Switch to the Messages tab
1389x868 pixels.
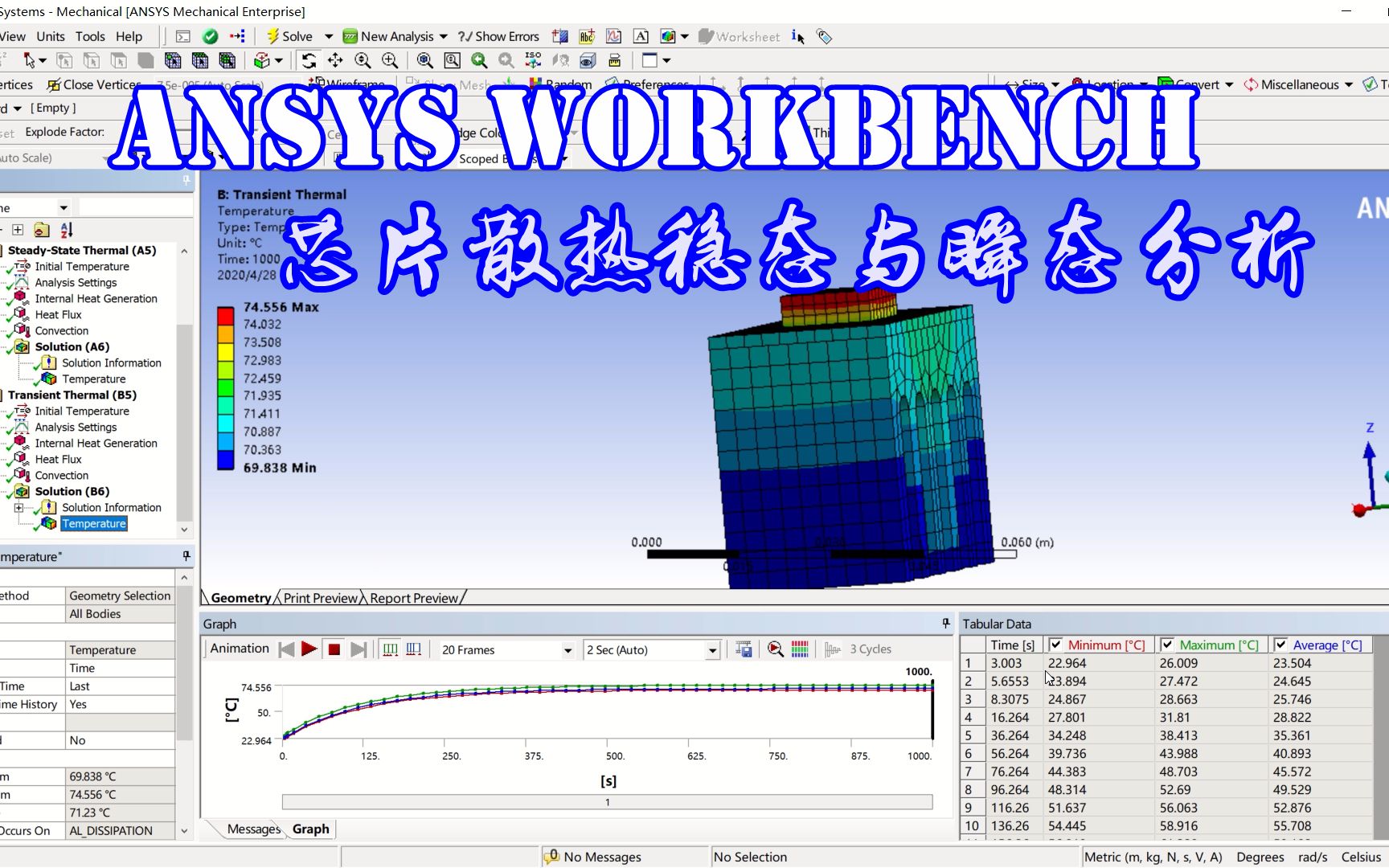point(253,829)
